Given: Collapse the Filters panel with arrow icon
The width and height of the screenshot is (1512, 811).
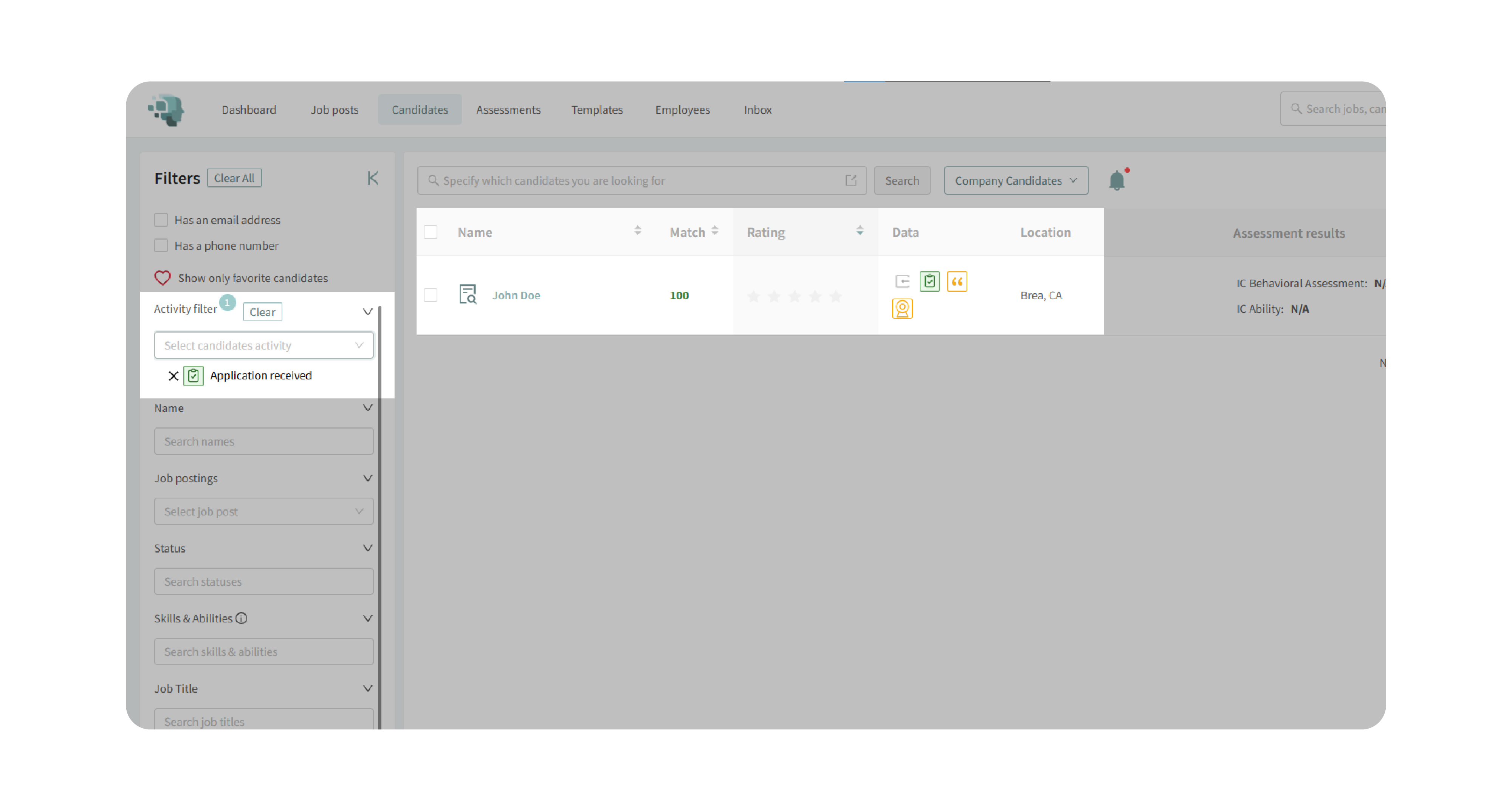Looking at the screenshot, I should tap(373, 178).
